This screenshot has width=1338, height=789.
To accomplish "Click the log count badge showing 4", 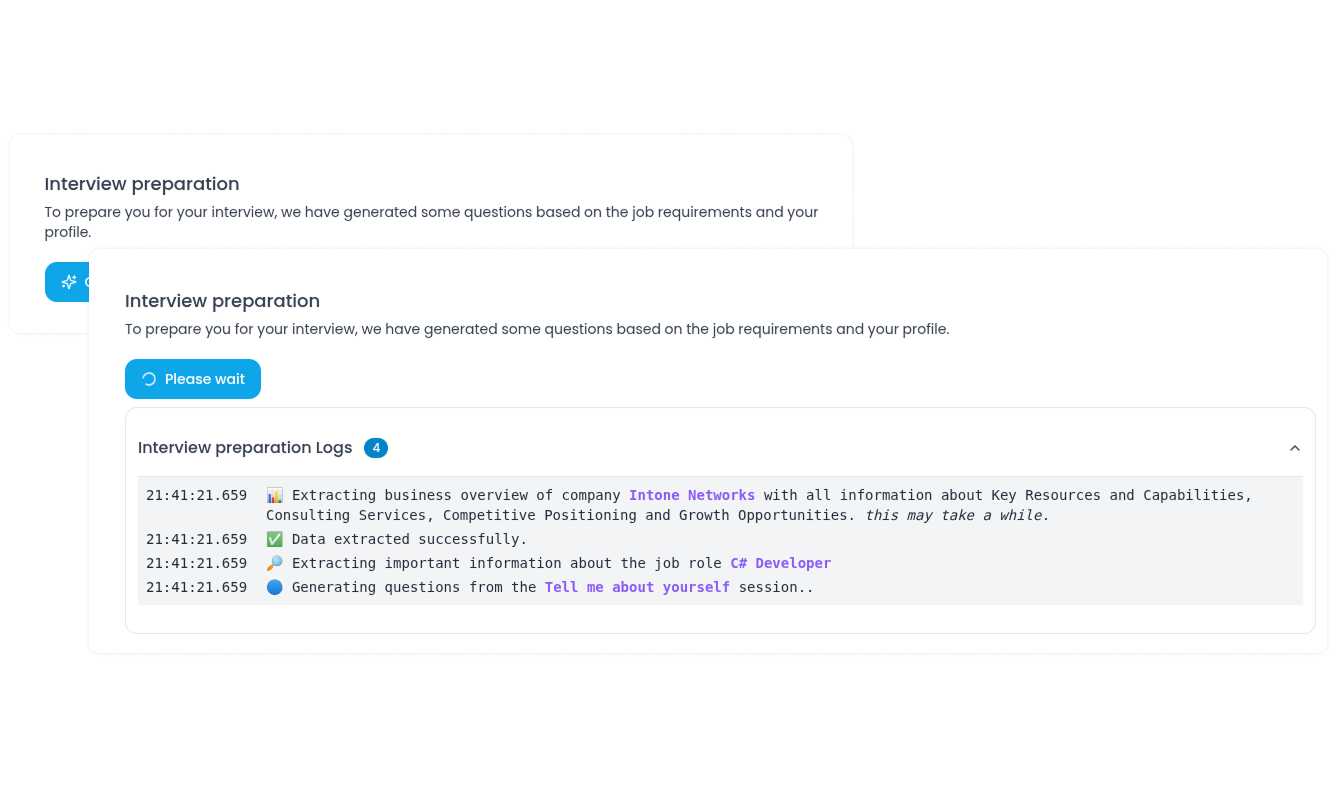I will coord(376,448).
